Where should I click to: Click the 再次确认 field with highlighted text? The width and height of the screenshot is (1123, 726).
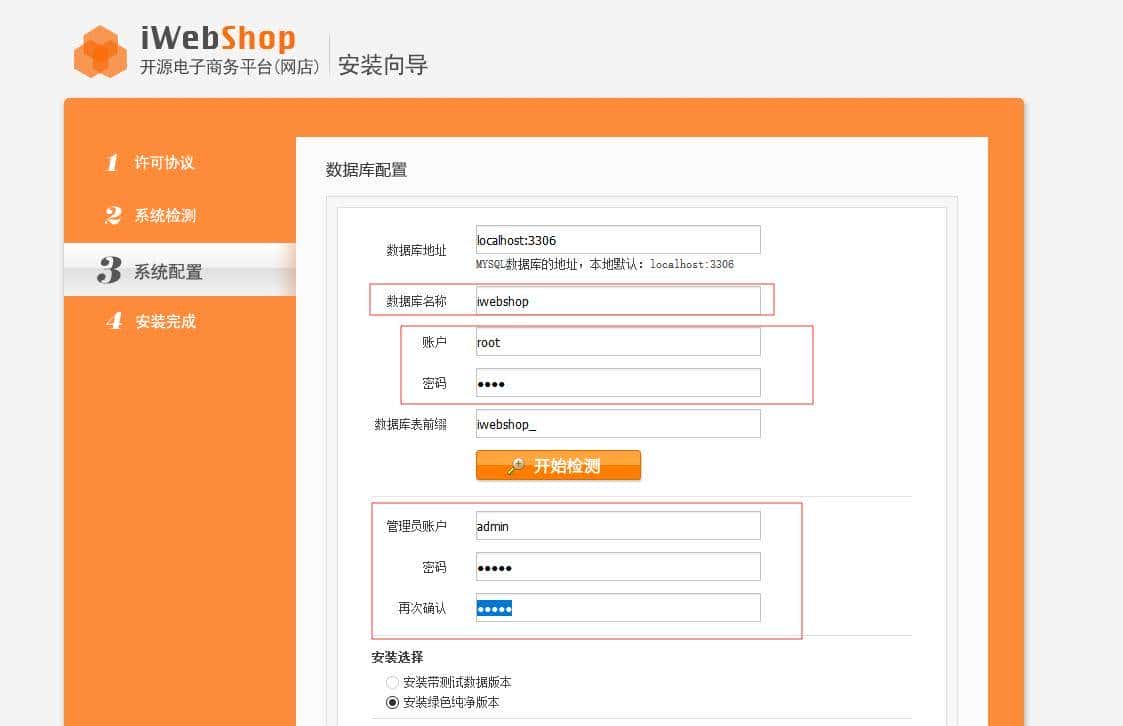click(x=617, y=607)
